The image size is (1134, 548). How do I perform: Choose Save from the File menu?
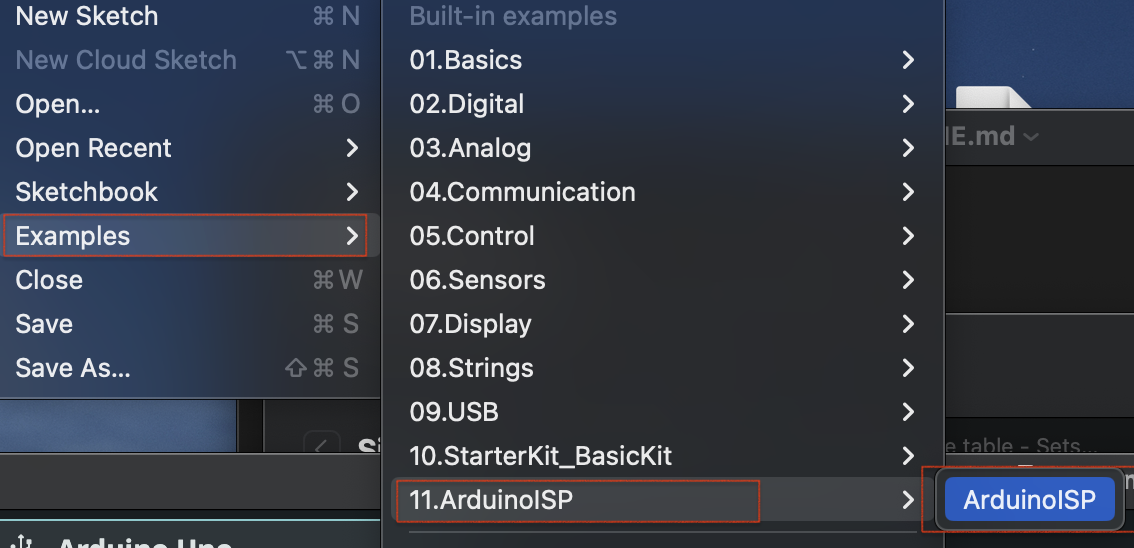pyautogui.click(x=44, y=324)
